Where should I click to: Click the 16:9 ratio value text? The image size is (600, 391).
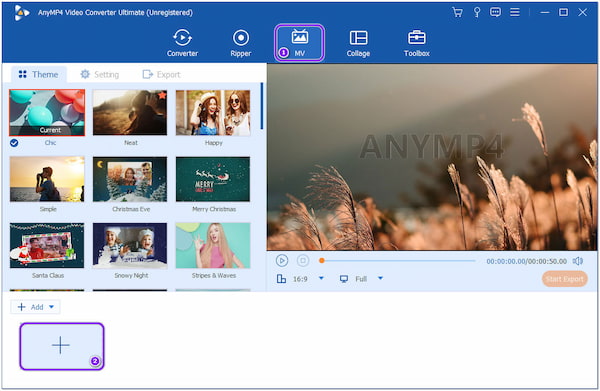[x=300, y=279]
